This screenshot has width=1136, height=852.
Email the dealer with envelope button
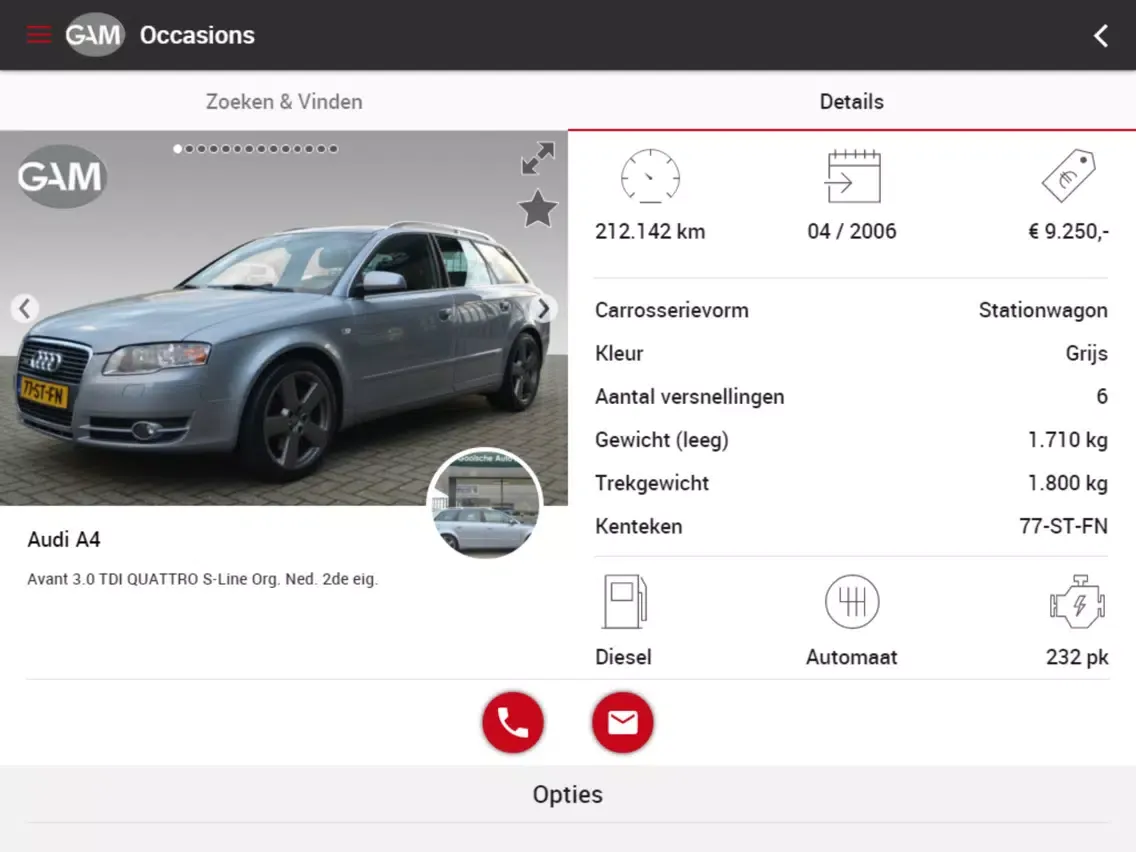[622, 722]
